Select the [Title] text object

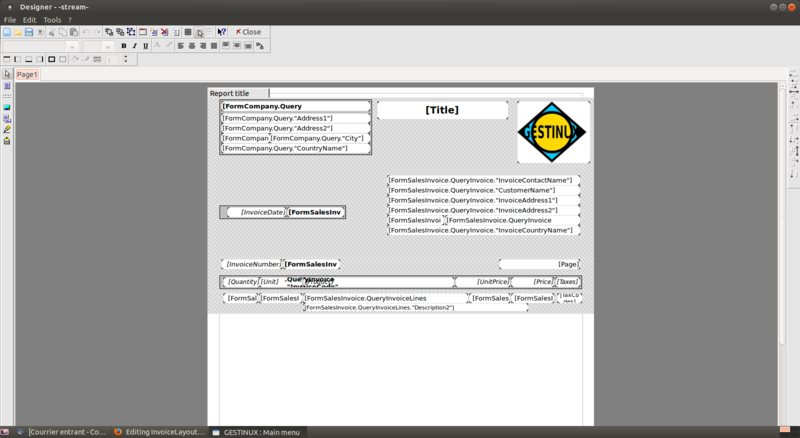442,110
